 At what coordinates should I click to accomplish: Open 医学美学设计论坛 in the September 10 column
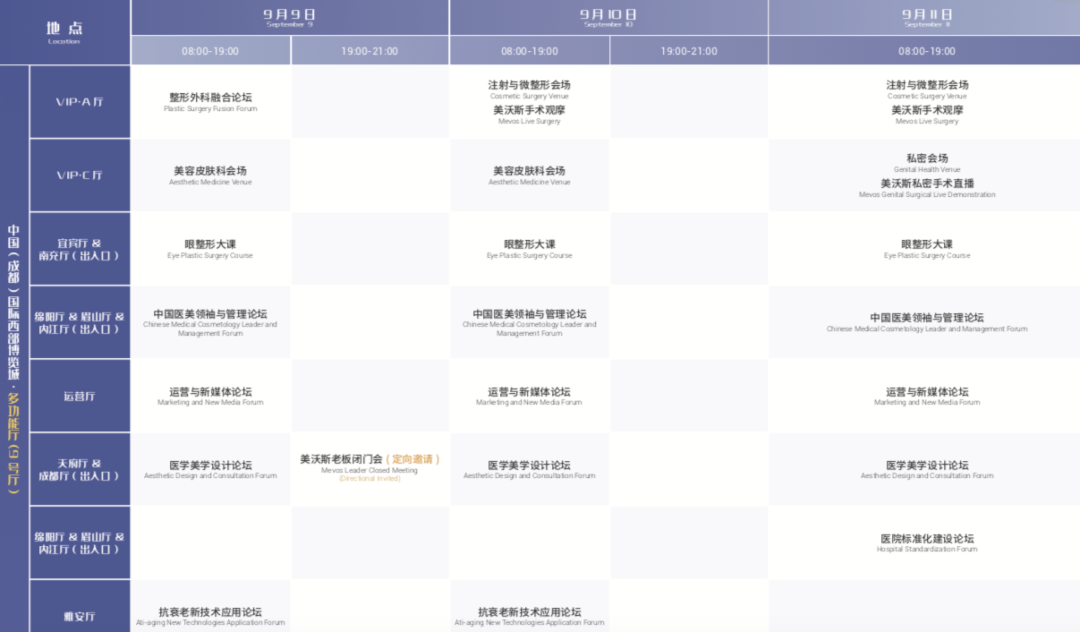pyautogui.click(x=530, y=470)
